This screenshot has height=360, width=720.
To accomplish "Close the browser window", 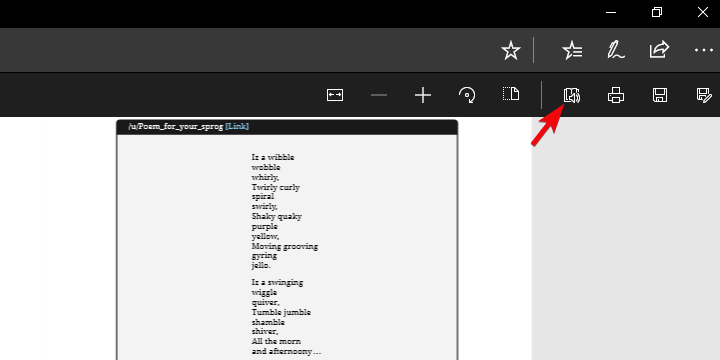I will click(703, 12).
